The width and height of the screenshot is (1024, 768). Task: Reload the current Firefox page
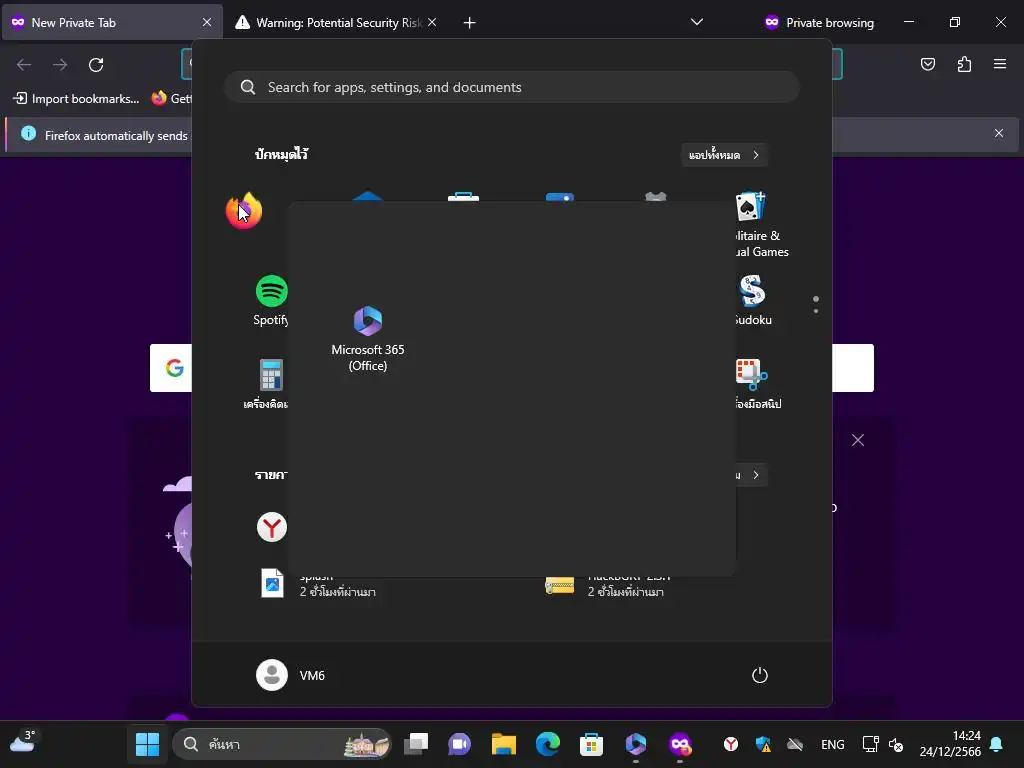point(96,65)
